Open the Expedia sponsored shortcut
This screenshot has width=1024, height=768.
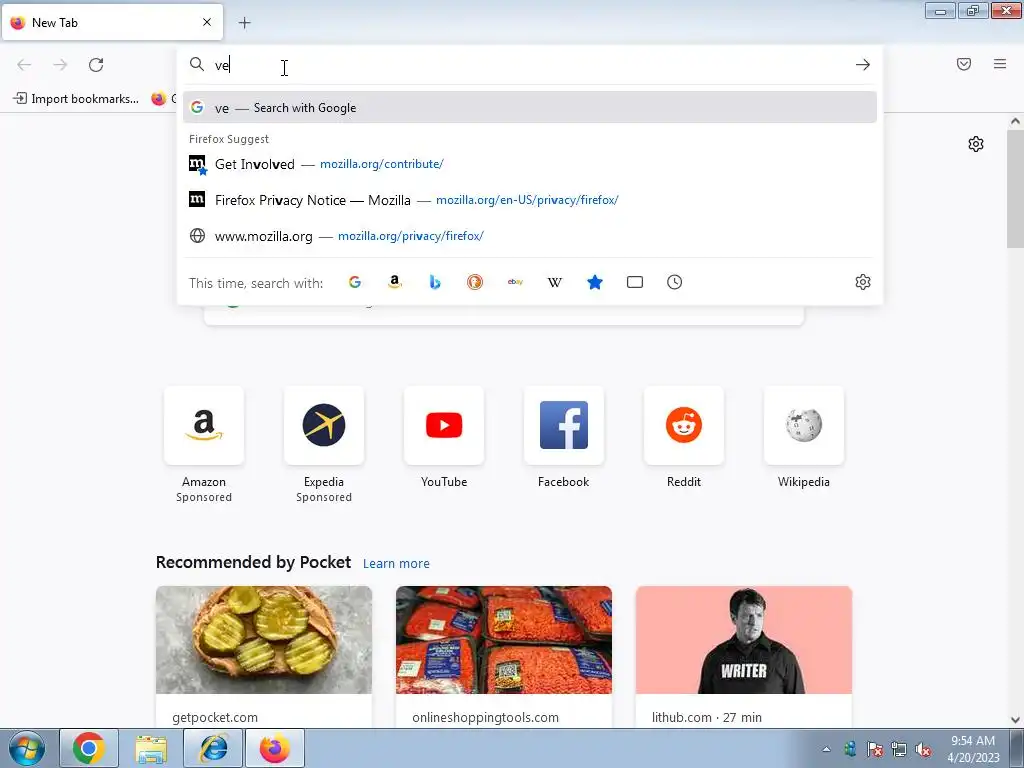pyautogui.click(x=324, y=444)
